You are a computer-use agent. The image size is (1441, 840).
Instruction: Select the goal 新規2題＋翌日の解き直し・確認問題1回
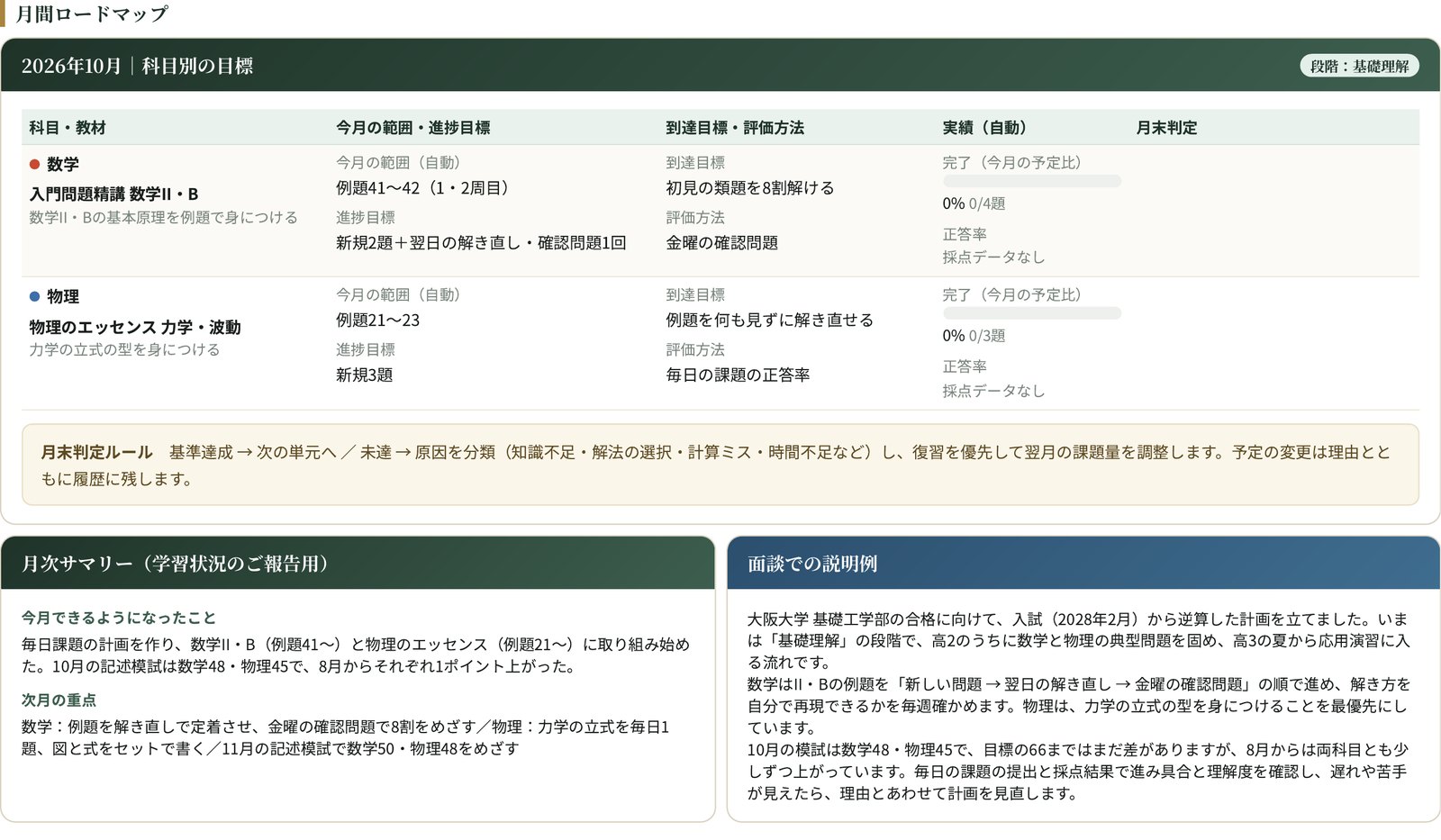click(481, 243)
